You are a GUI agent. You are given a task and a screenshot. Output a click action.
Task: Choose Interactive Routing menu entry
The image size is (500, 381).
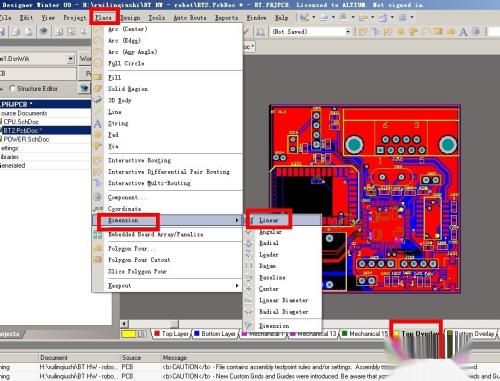click(x=139, y=160)
